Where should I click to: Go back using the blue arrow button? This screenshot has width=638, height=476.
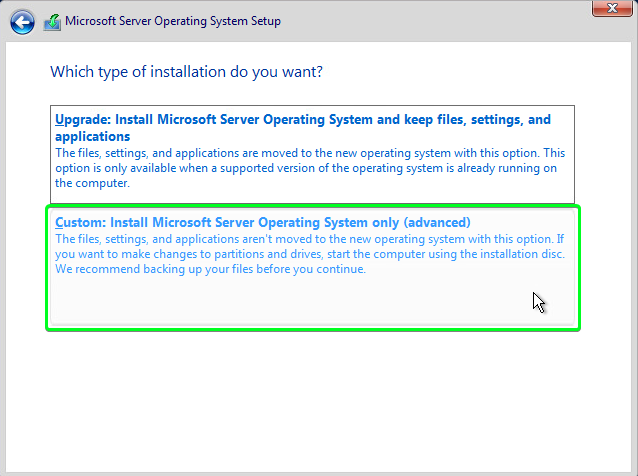pos(22,22)
